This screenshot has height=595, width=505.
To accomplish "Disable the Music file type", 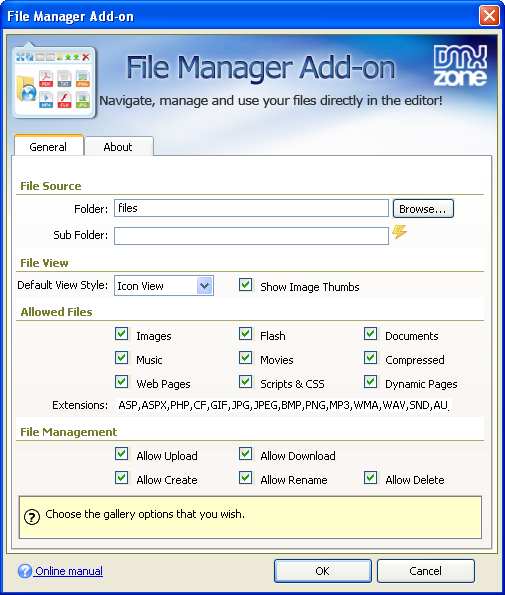I will point(121,358).
